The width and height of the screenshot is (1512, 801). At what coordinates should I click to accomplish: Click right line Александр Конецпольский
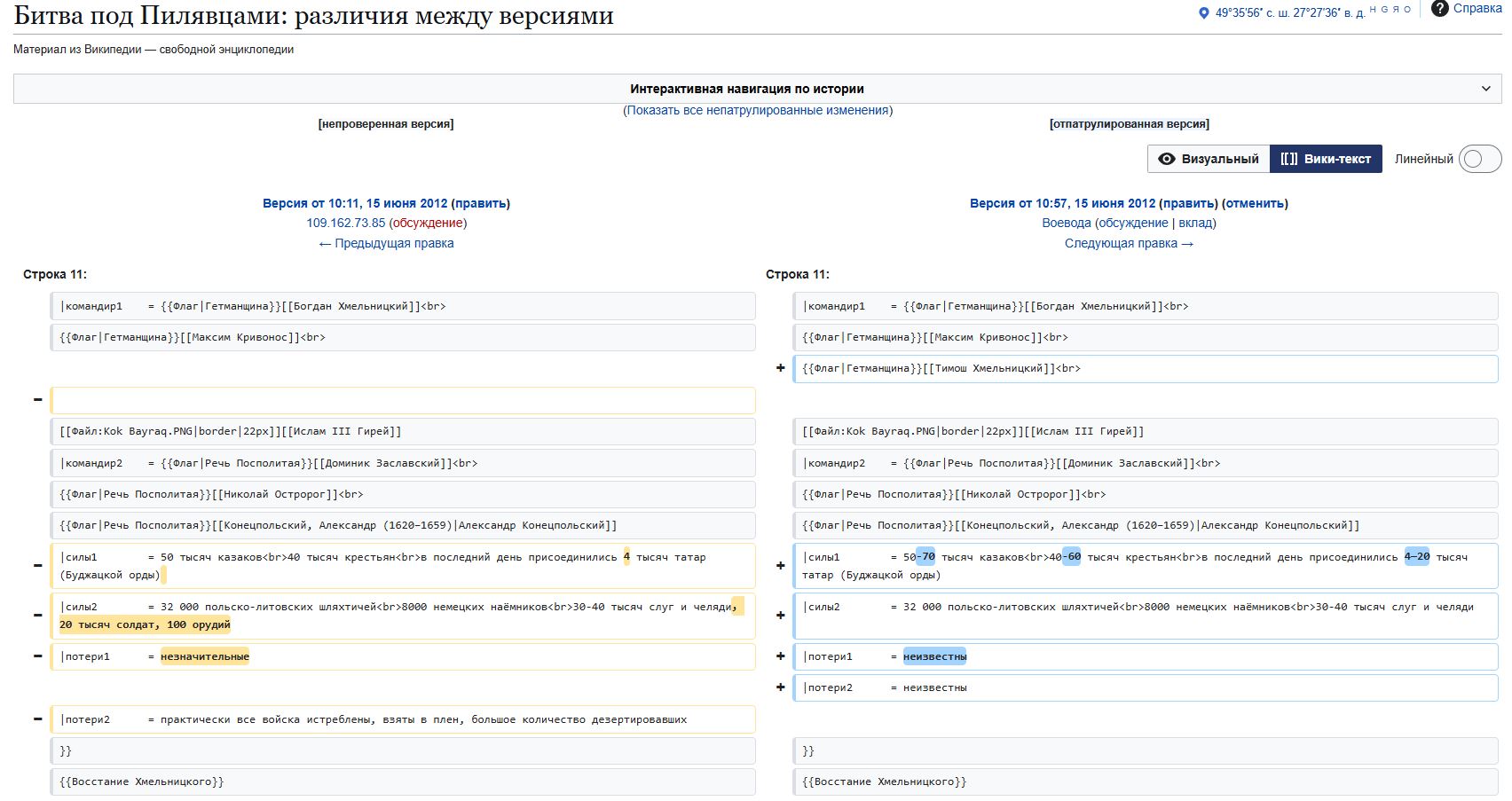[1146, 525]
